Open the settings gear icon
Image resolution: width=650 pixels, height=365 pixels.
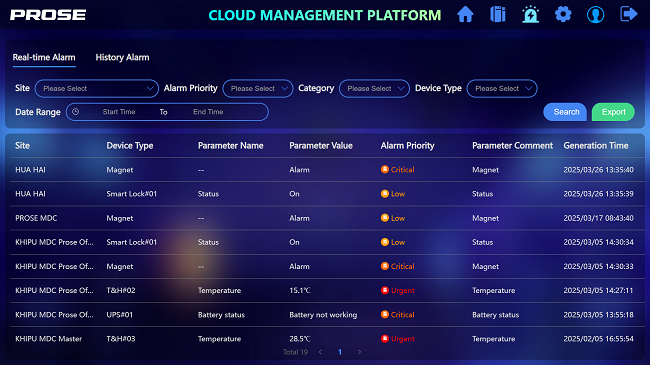coord(563,15)
